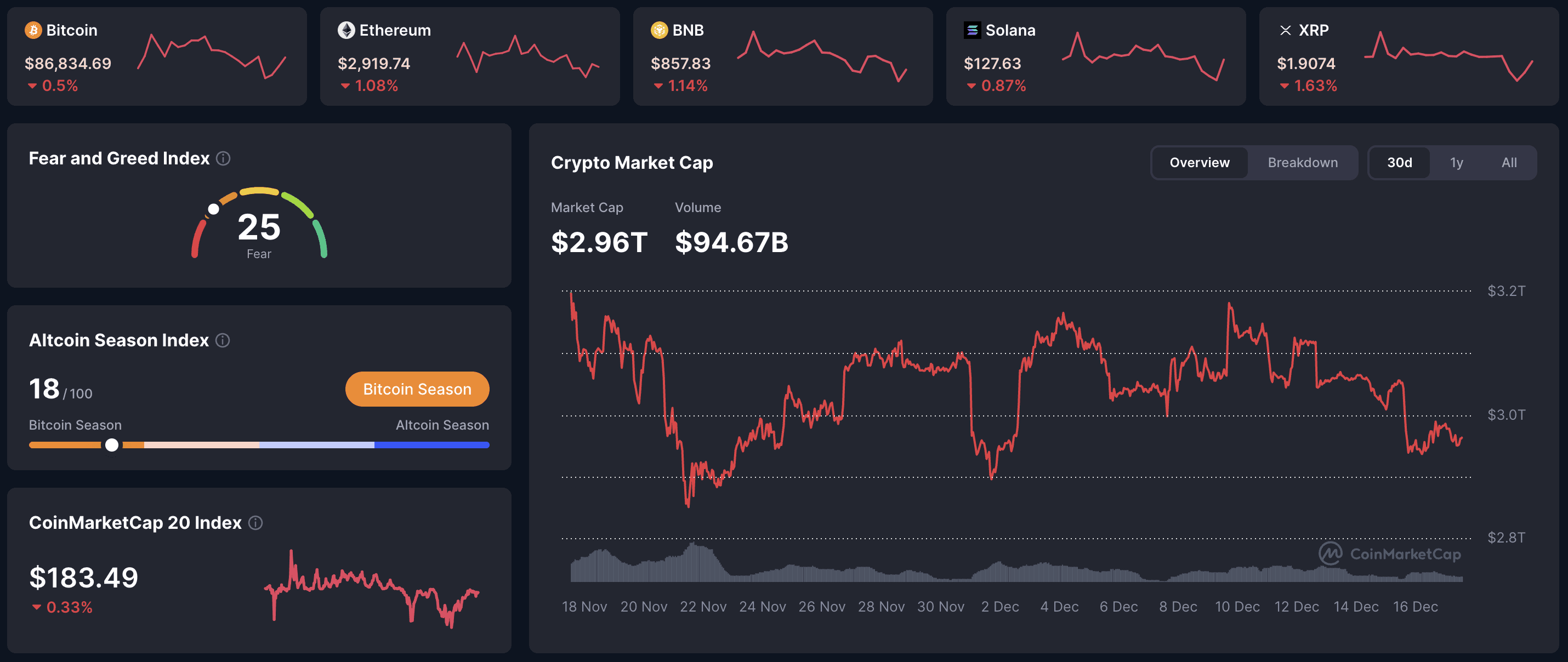
Task: Open the Bitcoin card by its name
Action: pyautogui.click(x=72, y=30)
